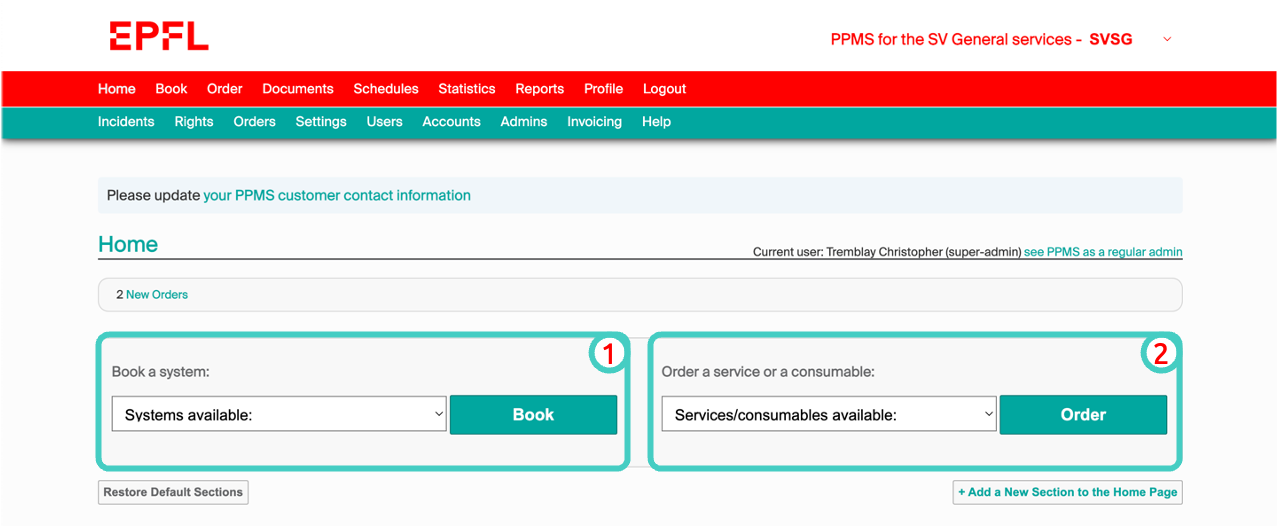Click Restore Default Sections button
Screen dimensions: 1277x527
coord(173,492)
